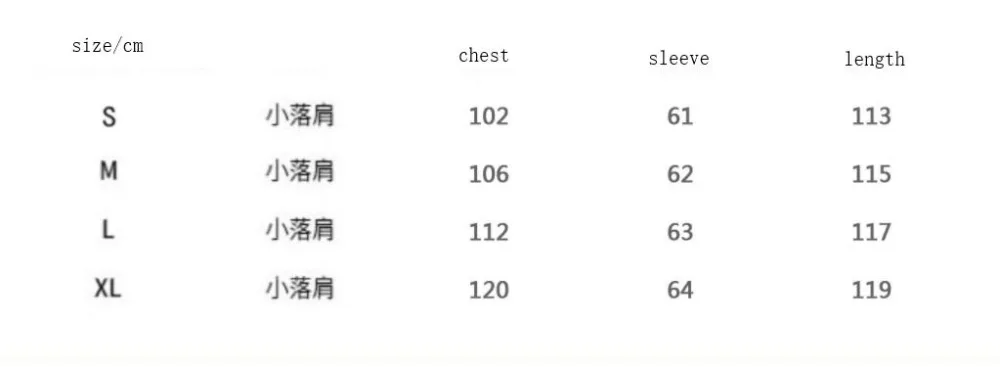
Task: Select 小落肩 text in S row
Action: (x=300, y=116)
